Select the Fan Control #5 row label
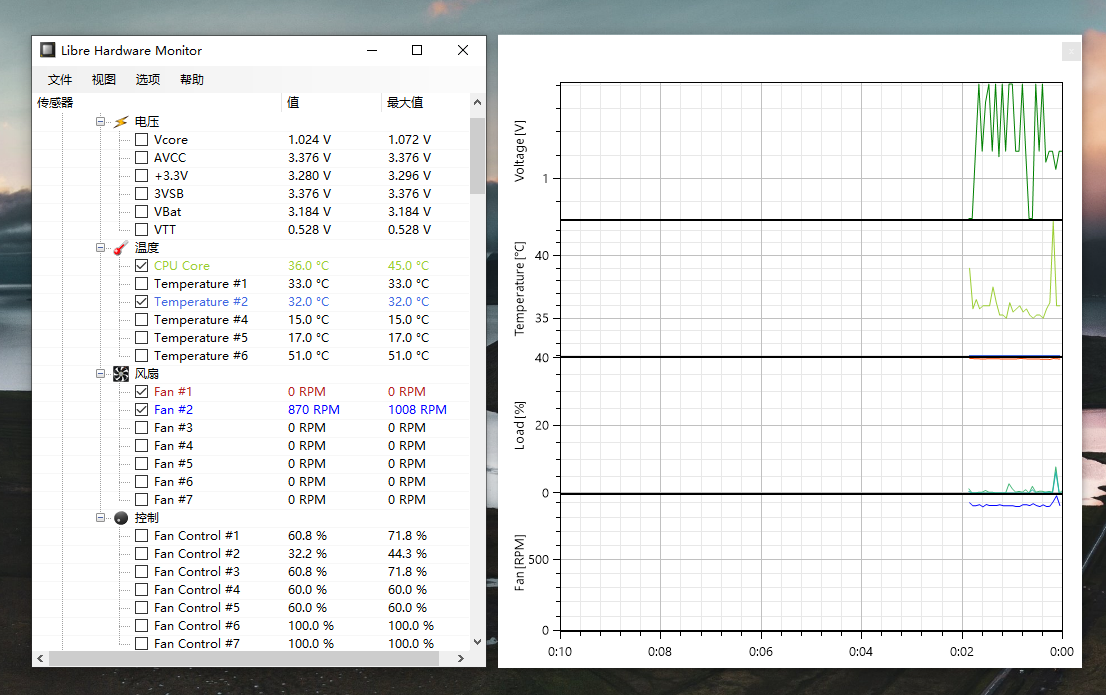1106x695 pixels. point(197,608)
